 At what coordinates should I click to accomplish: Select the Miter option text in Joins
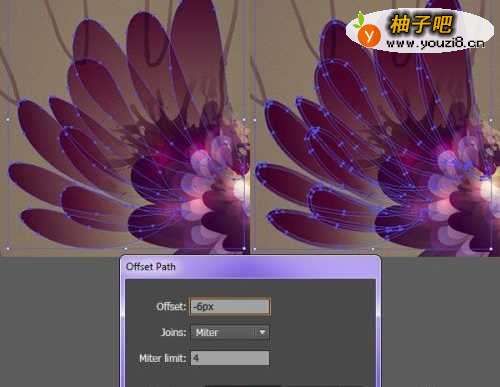pyautogui.click(x=207, y=332)
